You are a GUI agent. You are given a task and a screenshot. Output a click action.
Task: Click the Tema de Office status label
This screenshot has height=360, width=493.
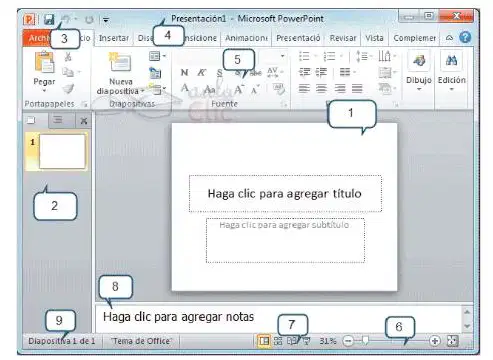pos(141,341)
